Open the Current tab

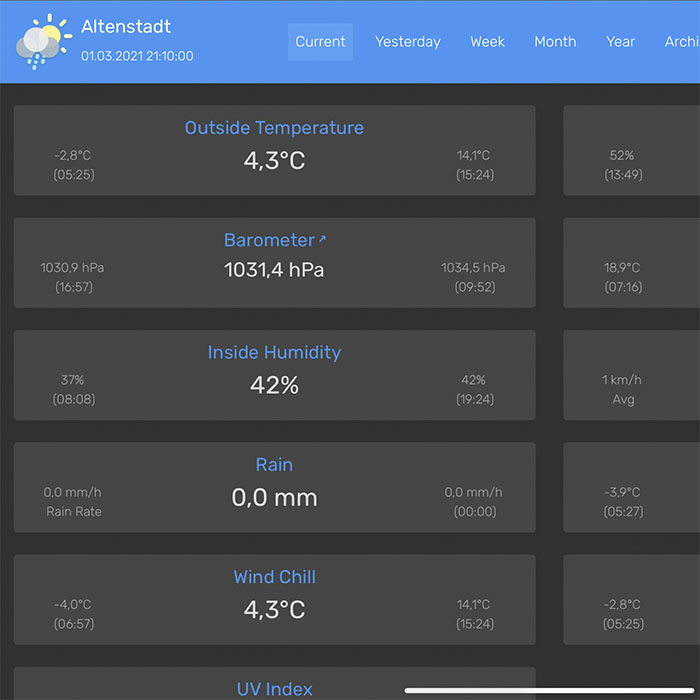tap(320, 42)
